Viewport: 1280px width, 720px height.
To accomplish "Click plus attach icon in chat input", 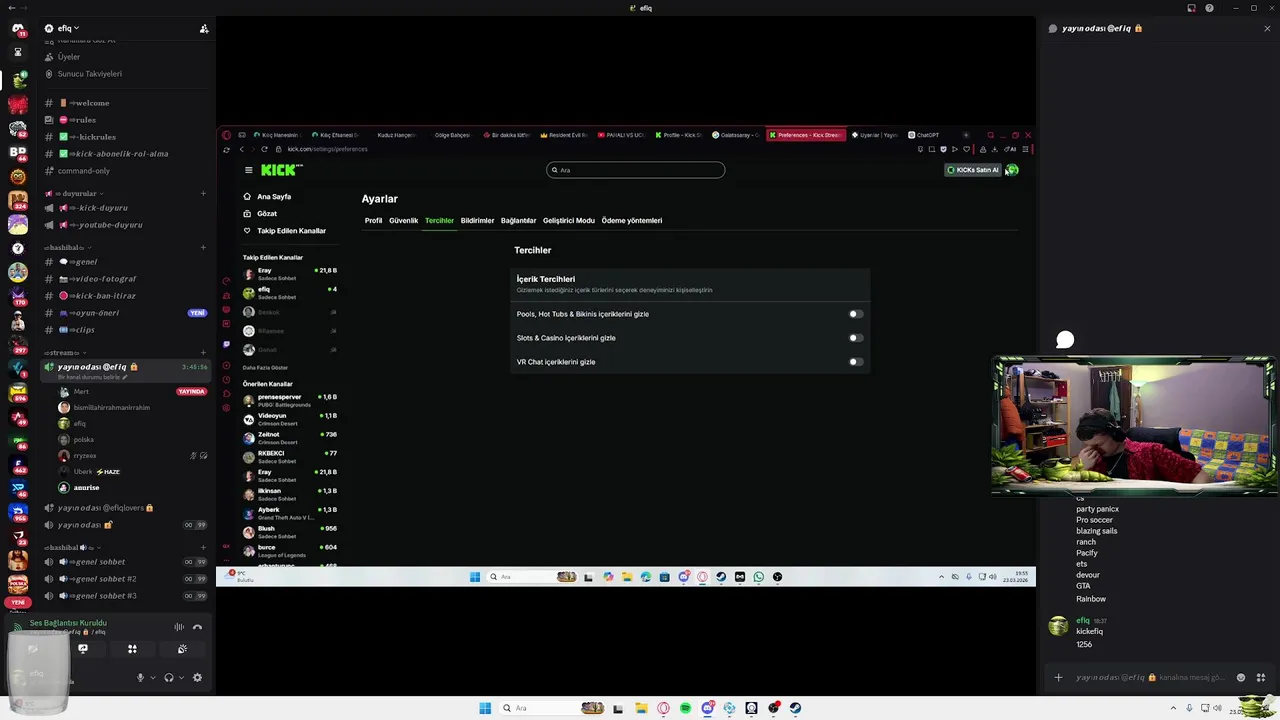I will [x=1058, y=677].
